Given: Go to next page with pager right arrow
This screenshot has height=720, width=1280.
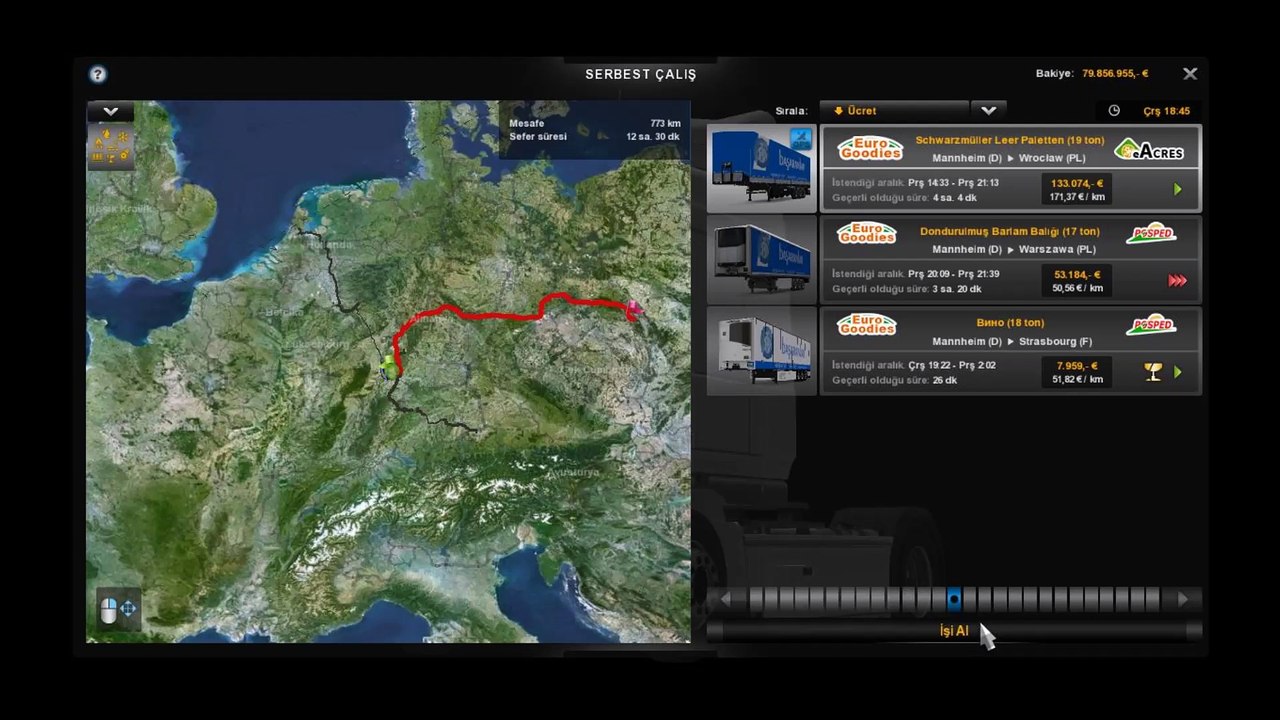Looking at the screenshot, I should coord(1183,599).
